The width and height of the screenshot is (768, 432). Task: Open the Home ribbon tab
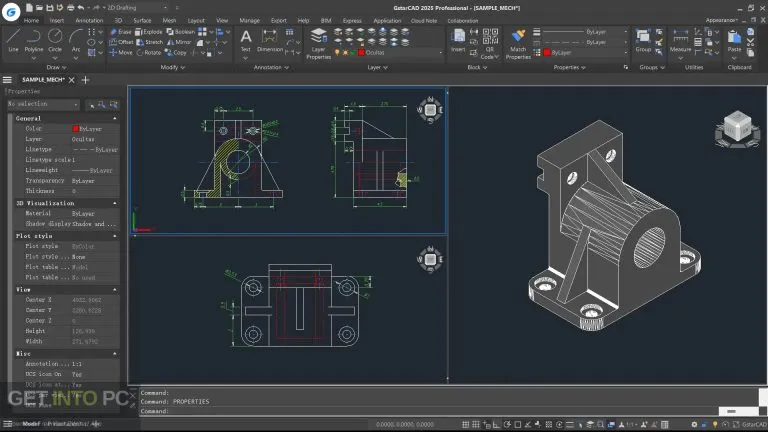pos(31,21)
